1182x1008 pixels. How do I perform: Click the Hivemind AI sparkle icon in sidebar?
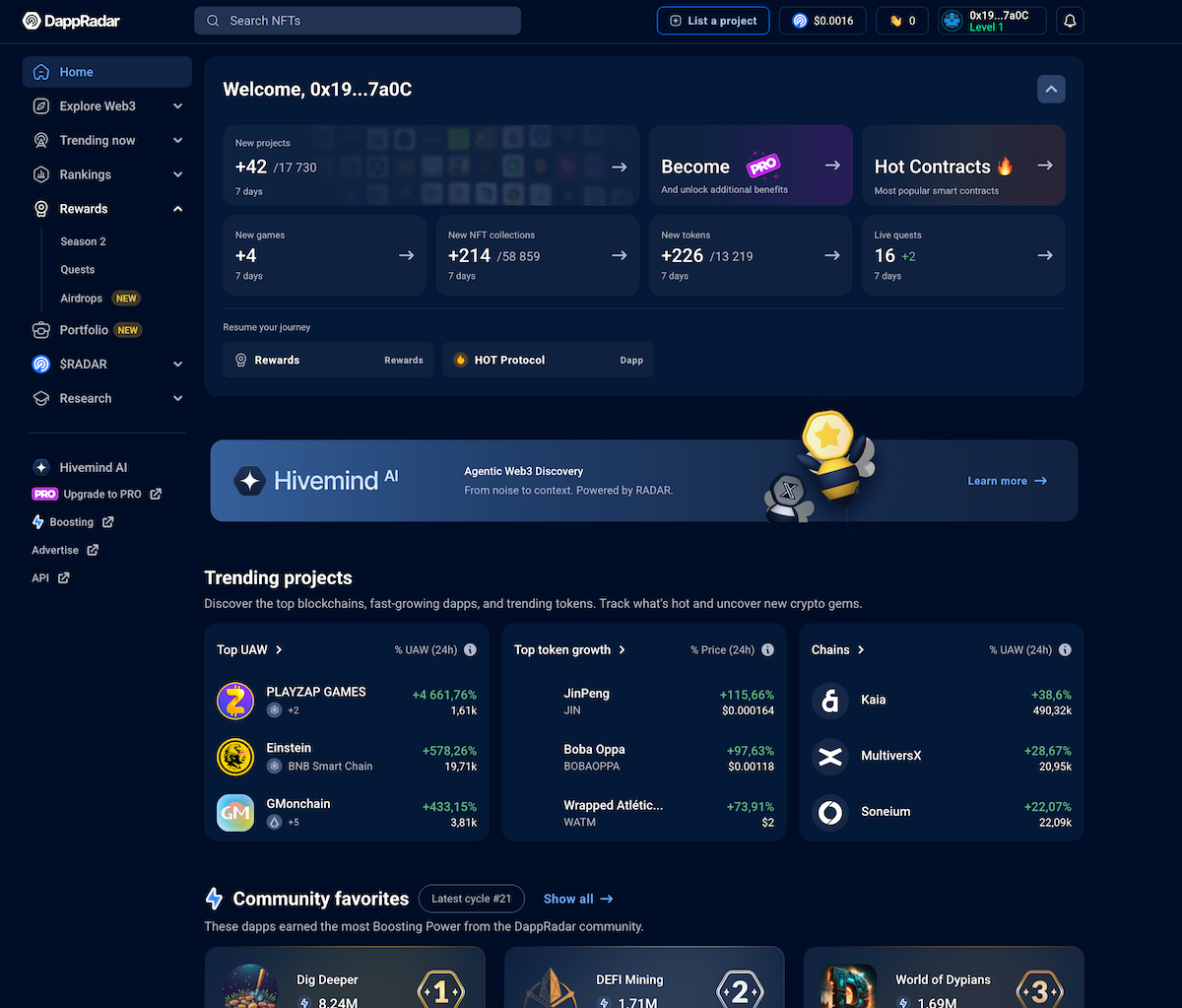(40, 467)
